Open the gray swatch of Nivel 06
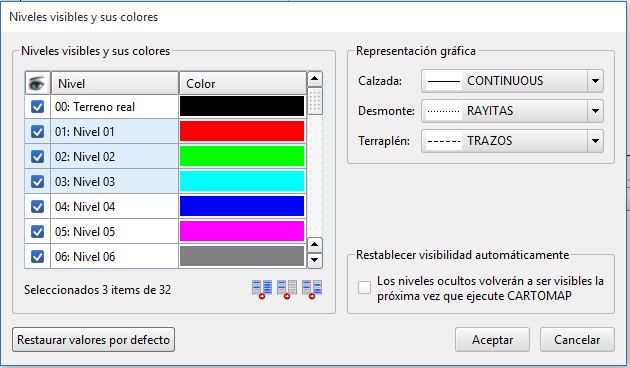The width and height of the screenshot is (630, 368). 242,256
